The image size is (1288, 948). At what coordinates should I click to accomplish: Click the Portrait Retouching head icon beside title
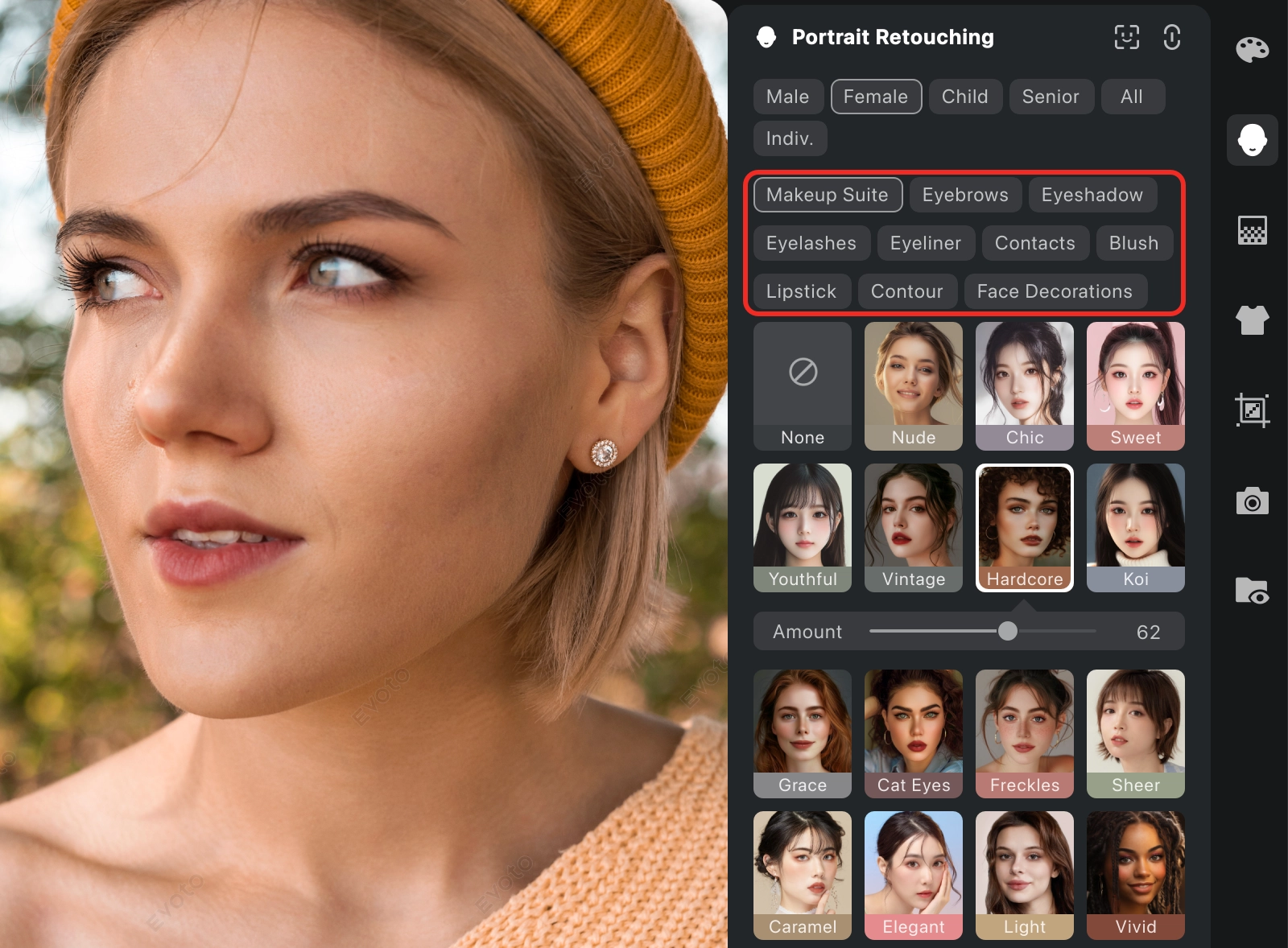(766, 37)
